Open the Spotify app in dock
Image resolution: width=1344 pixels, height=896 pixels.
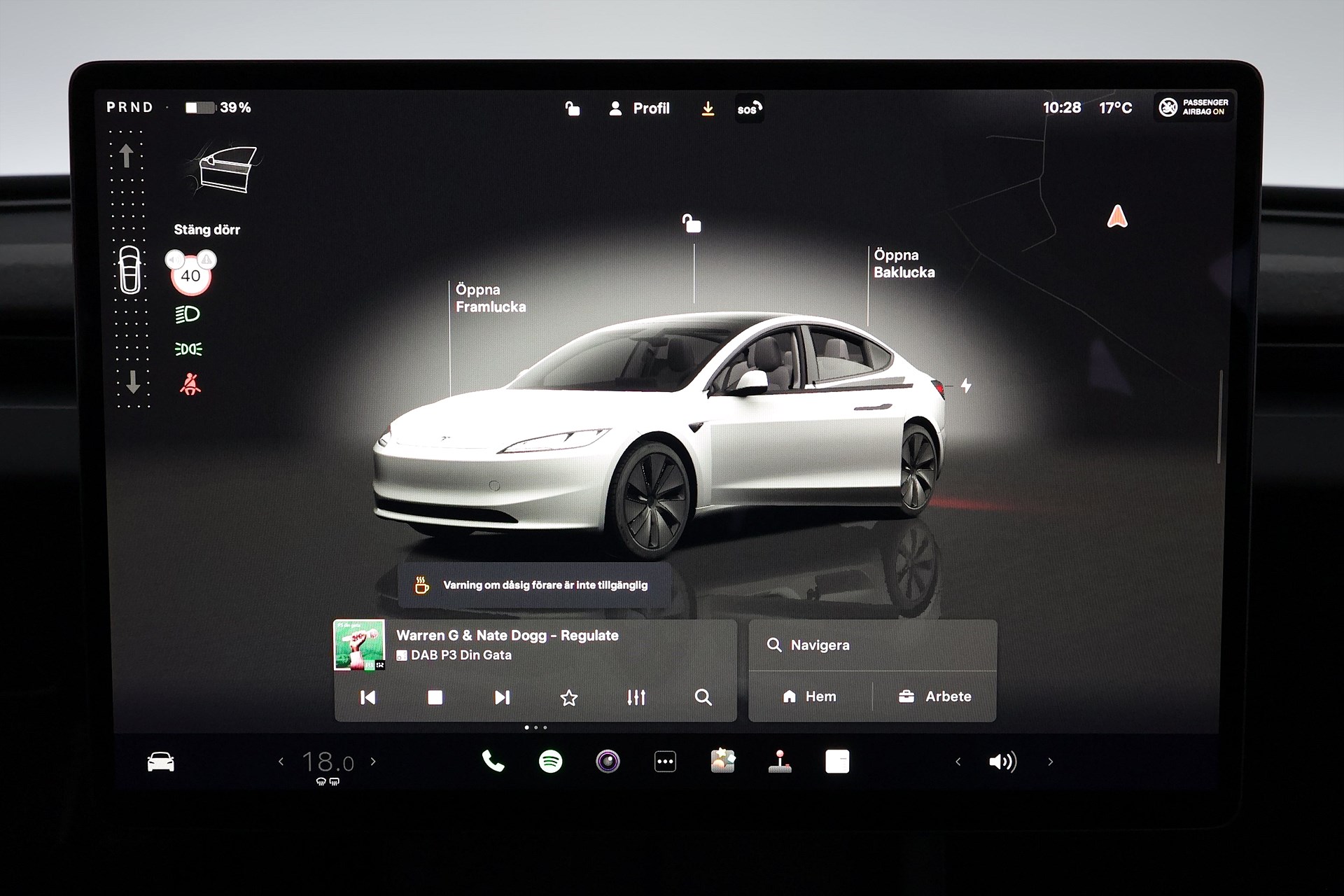coord(550,761)
